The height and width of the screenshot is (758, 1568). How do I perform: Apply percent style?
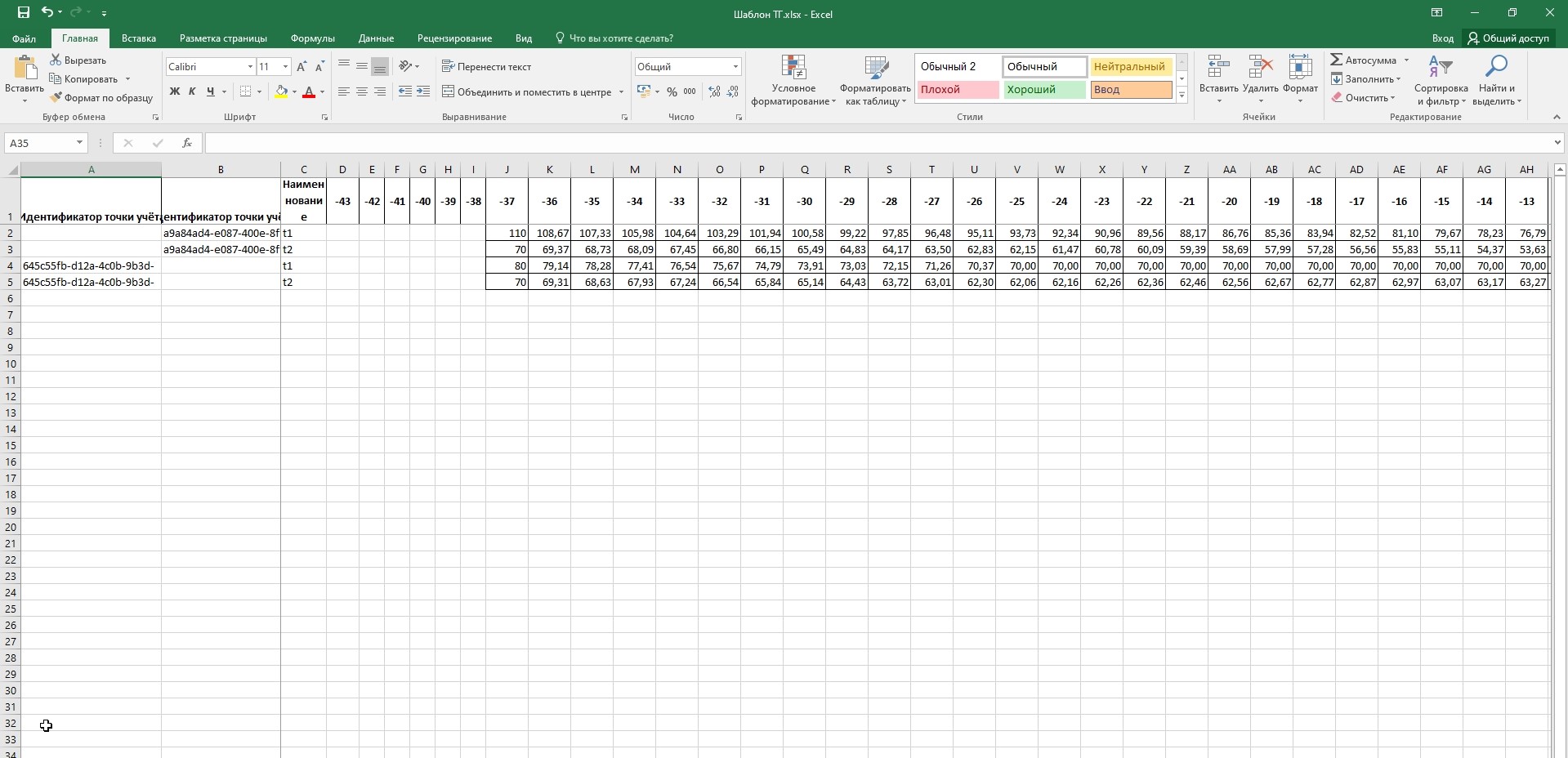click(x=672, y=91)
